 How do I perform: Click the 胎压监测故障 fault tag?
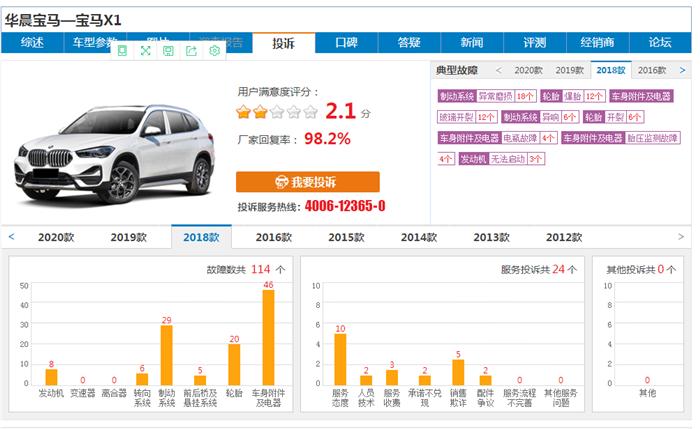point(621,138)
